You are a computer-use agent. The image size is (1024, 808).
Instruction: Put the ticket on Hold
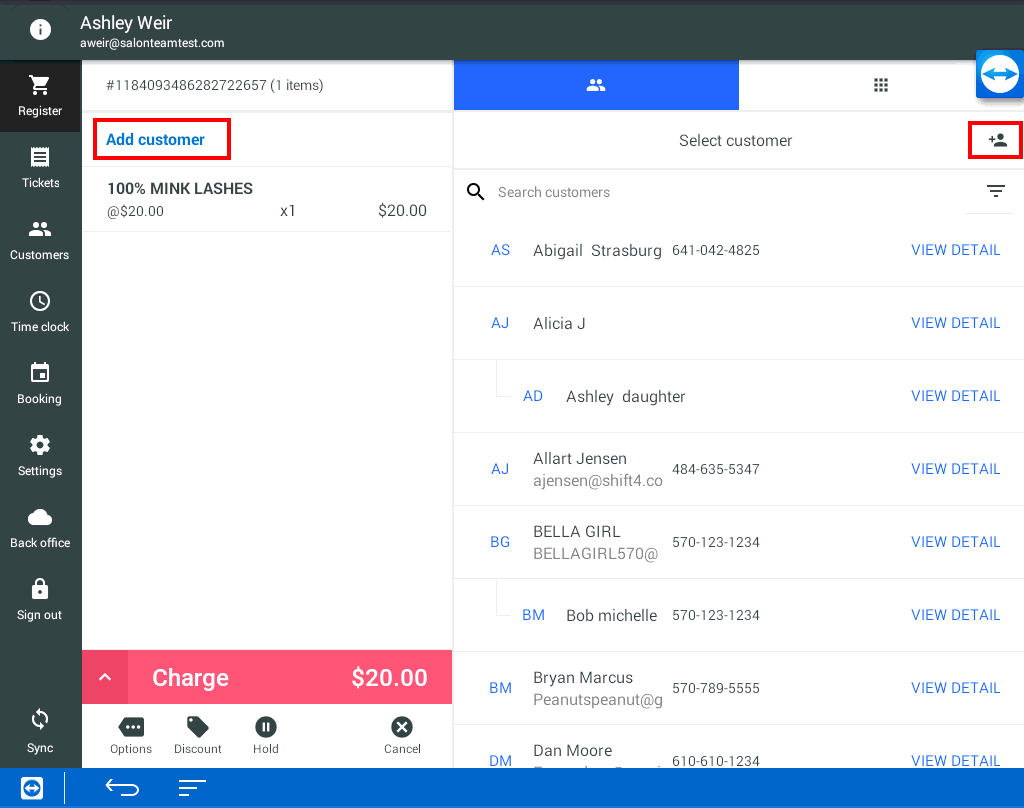(265, 735)
